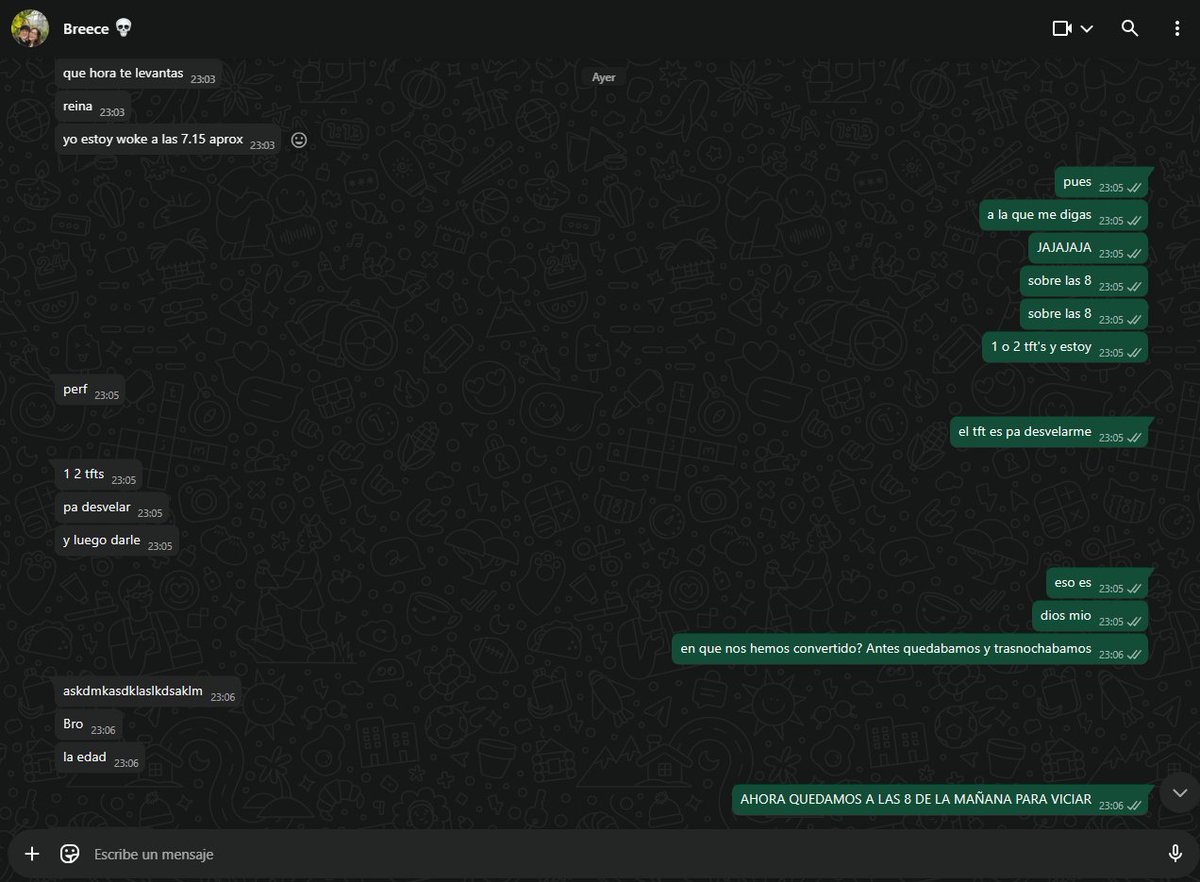This screenshot has height=882, width=1200.
Task: Select the received message 'Bro'
Action: [89, 725]
